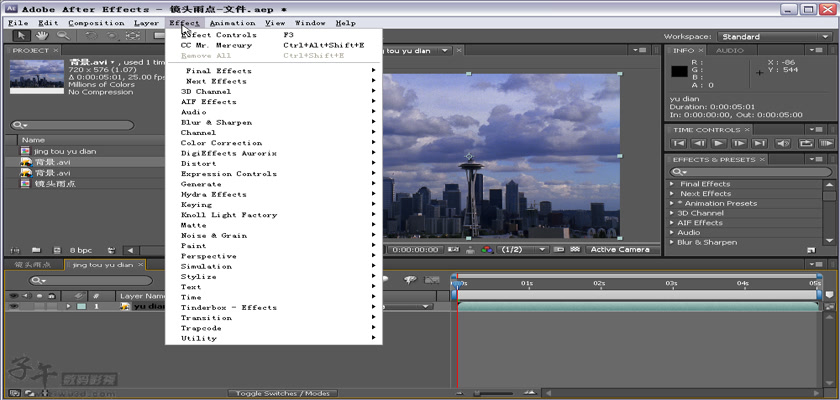Jump to last frame in Time Controls
This screenshot has width=840, height=400.
click(759, 143)
